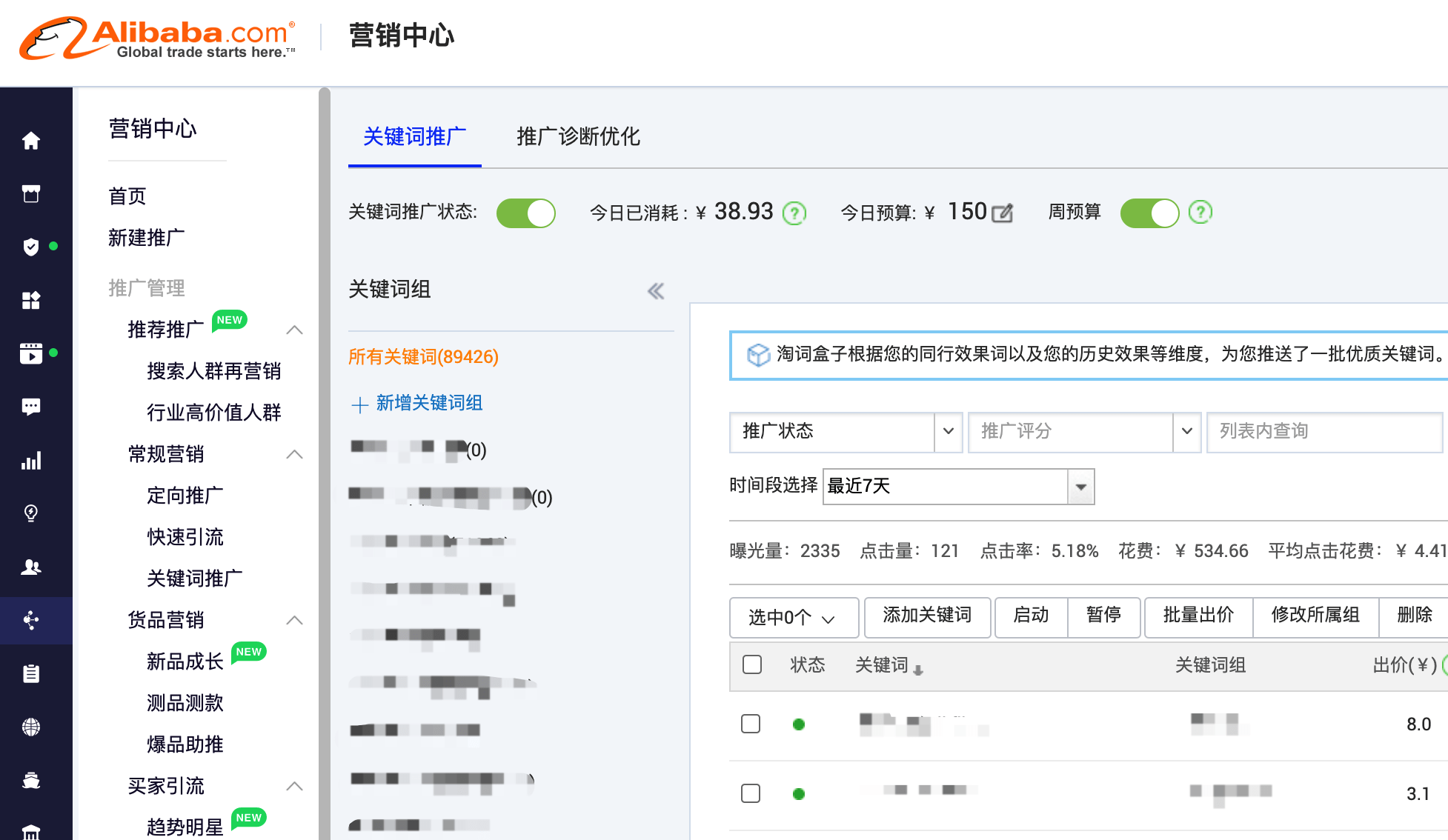The image size is (1448, 840).
Task: Open 定向推广 in left menu
Action: tap(185, 496)
